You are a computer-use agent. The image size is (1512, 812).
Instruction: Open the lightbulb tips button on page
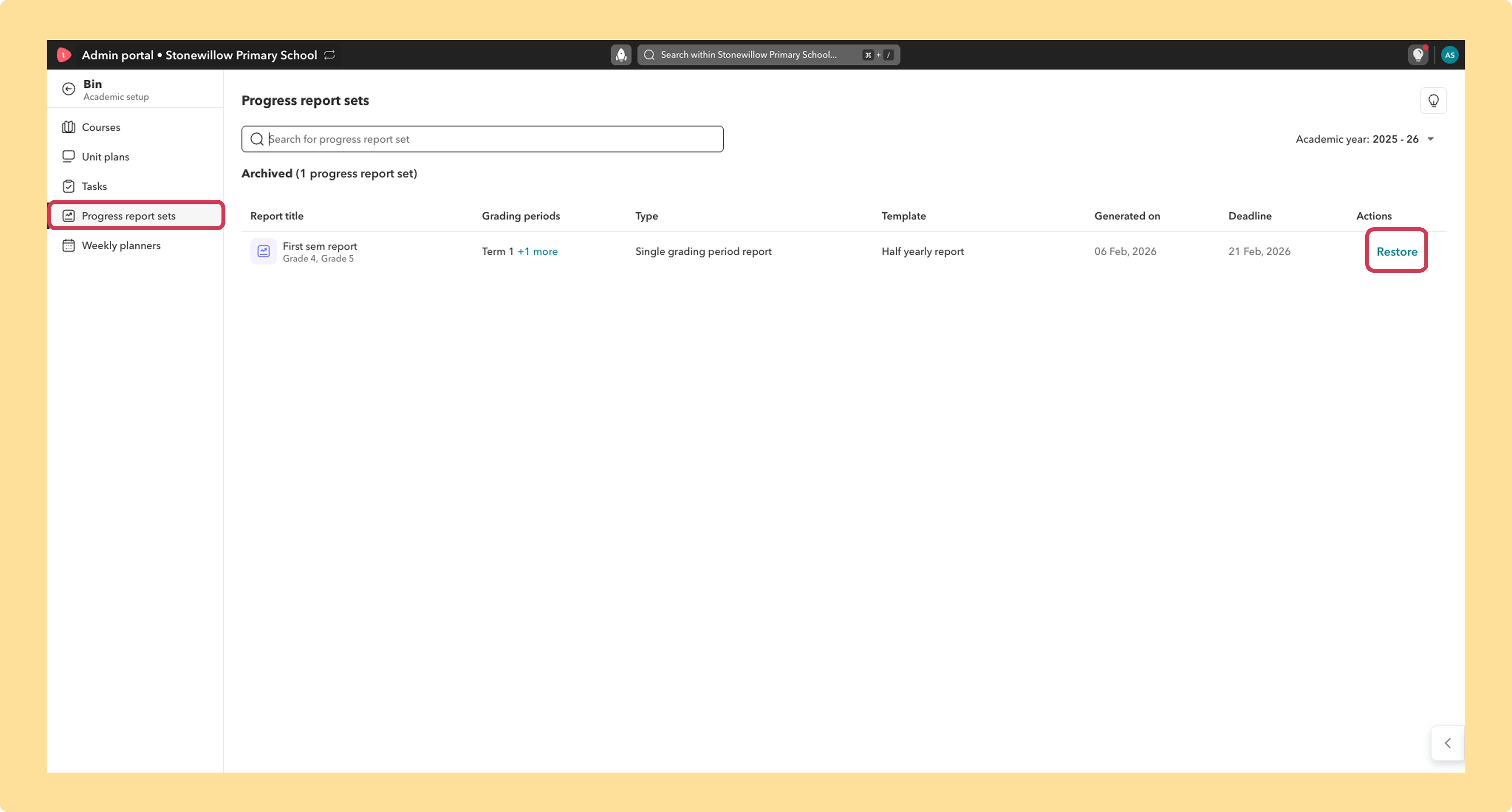pos(1433,100)
